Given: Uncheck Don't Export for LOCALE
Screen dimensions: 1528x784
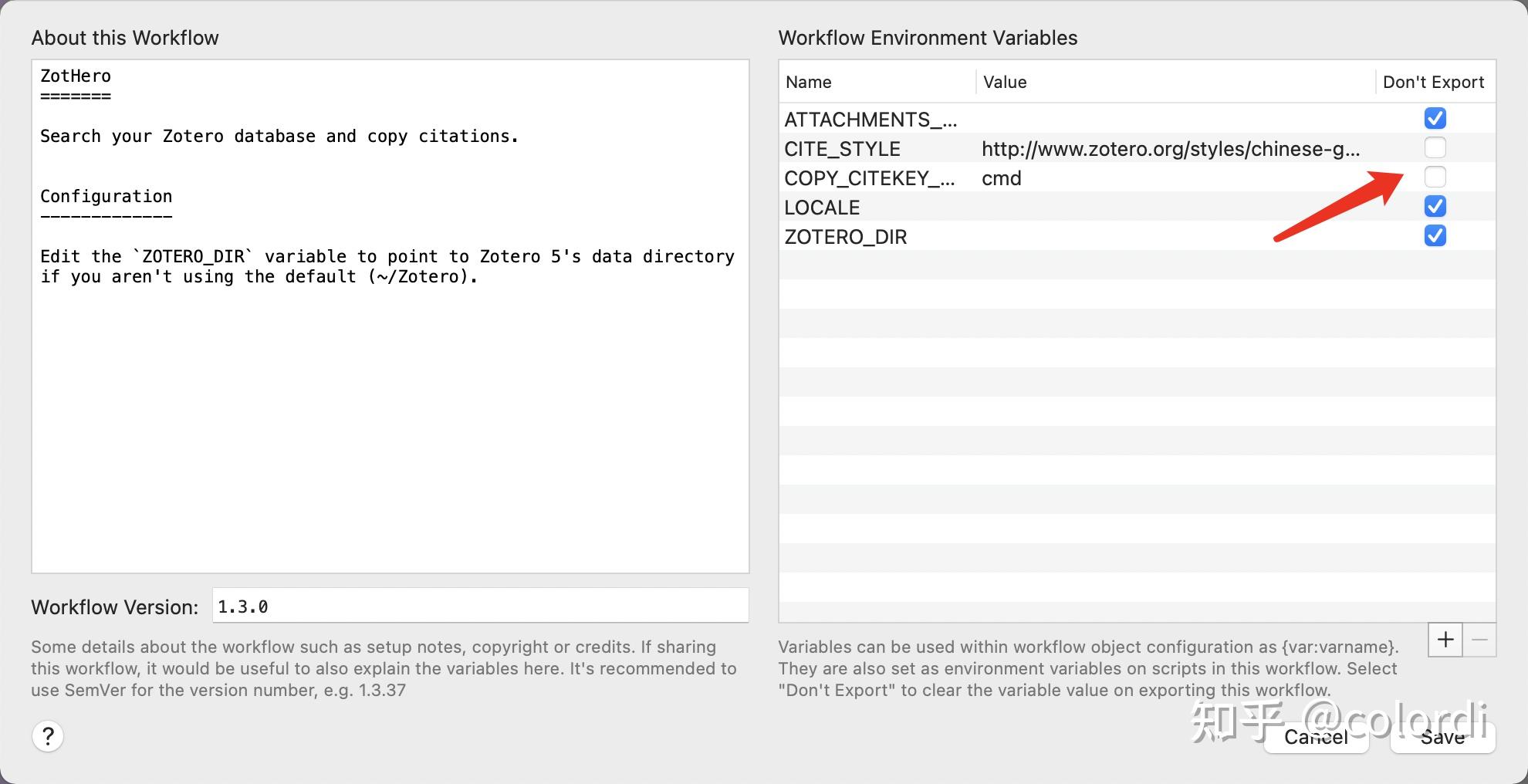Looking at the screenshot, I should point(1435,207).
